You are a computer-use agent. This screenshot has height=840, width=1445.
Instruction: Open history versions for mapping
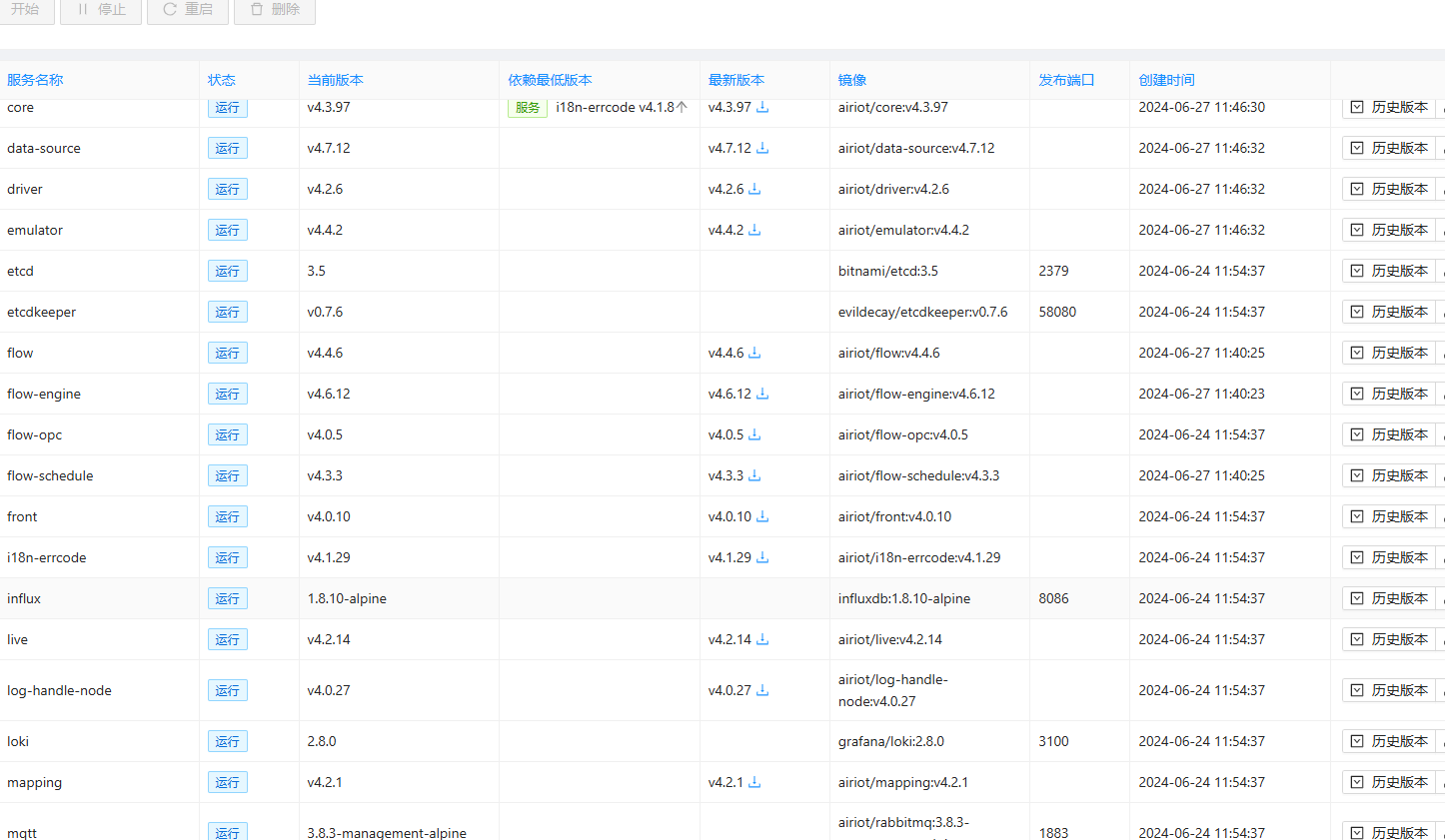tap(1389, 782)
